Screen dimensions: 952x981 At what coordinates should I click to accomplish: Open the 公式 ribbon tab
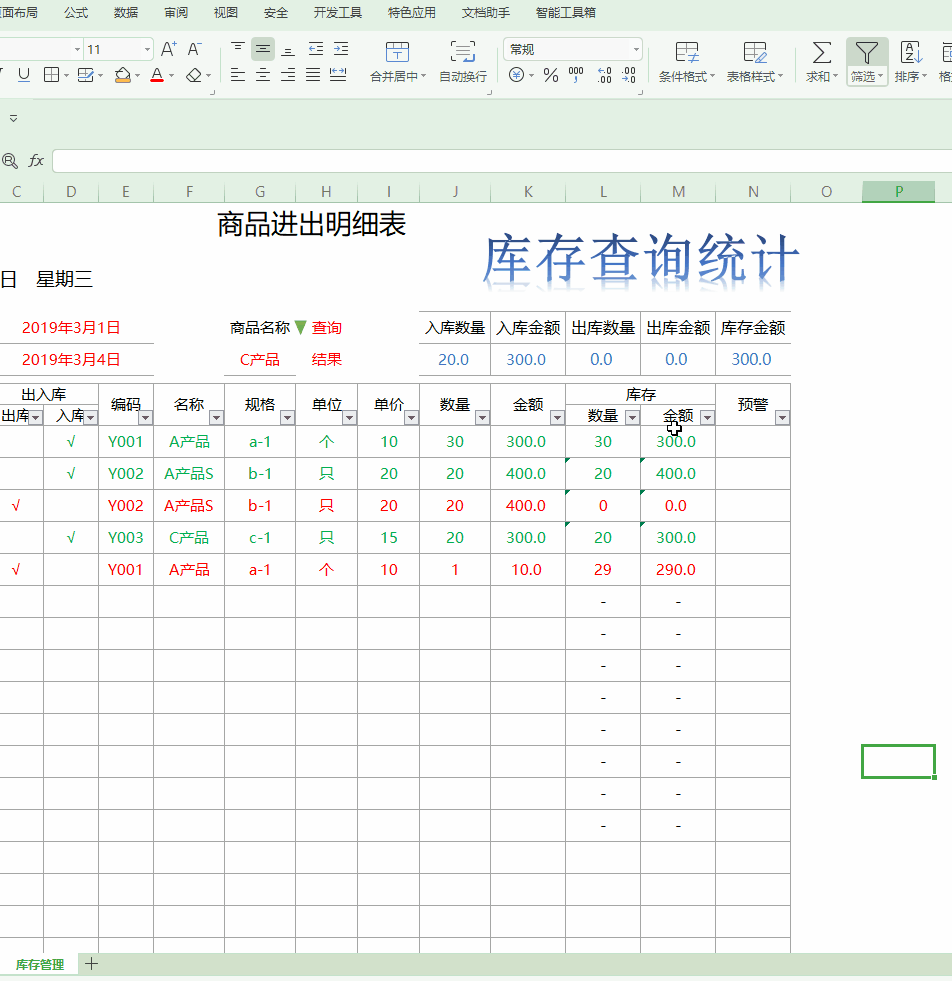76,13
